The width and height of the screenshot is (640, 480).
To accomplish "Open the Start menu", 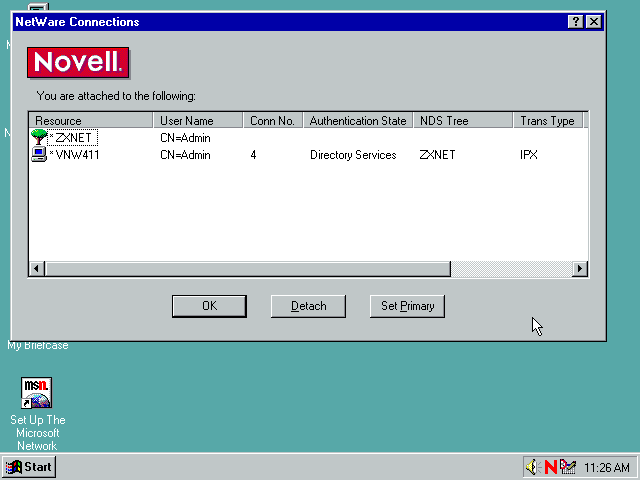I will tap(29, 467).
